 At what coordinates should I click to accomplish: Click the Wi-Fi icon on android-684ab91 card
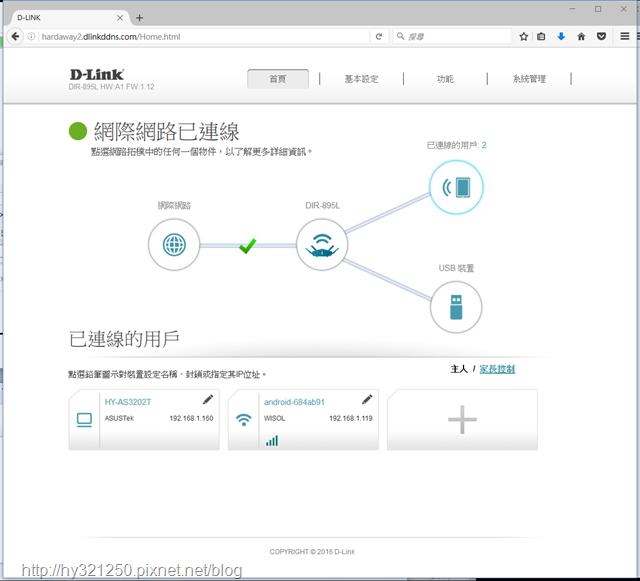point(244,420)
